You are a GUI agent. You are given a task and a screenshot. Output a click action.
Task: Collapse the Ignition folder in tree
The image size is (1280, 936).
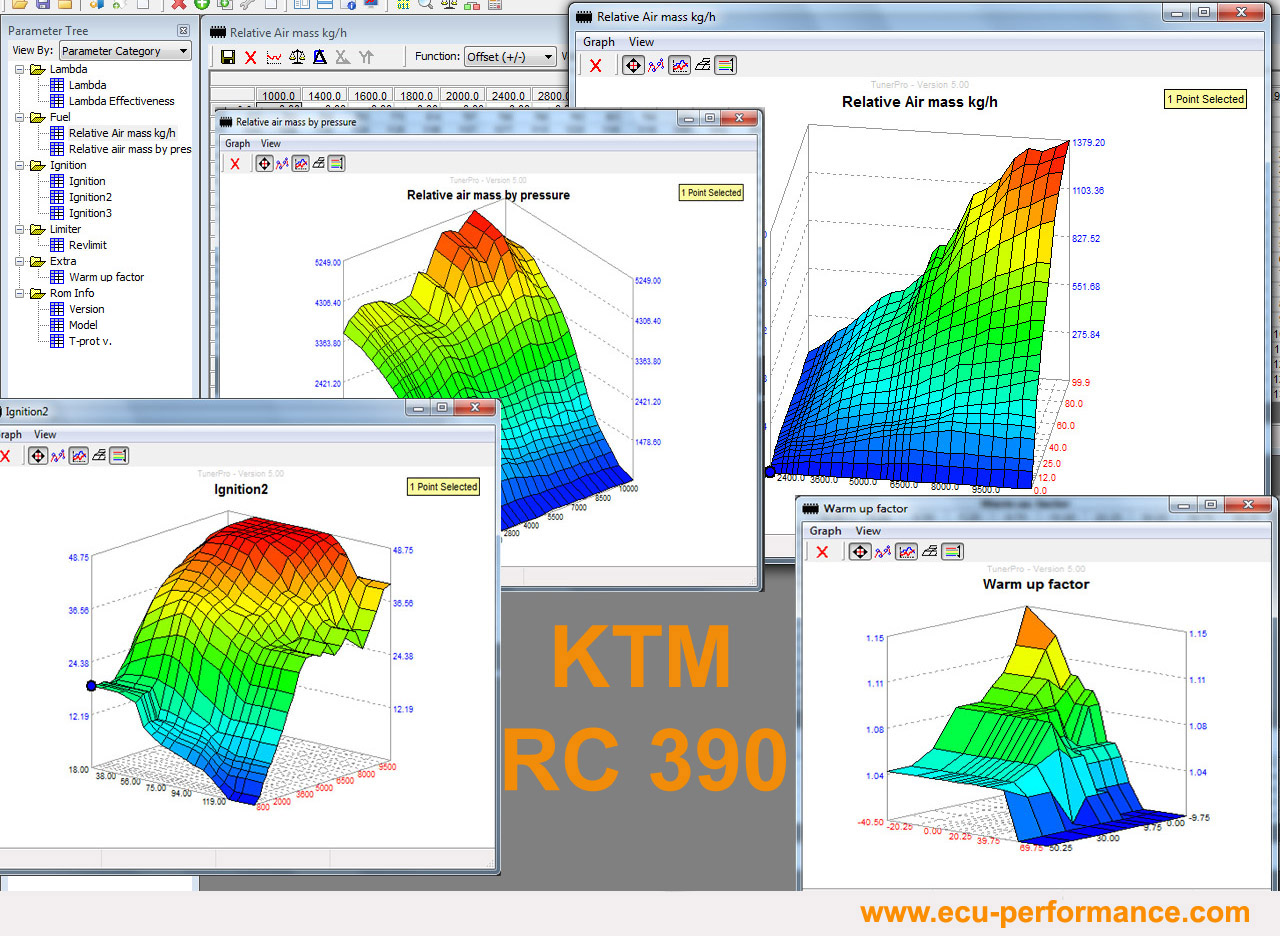tap(21, 165)
